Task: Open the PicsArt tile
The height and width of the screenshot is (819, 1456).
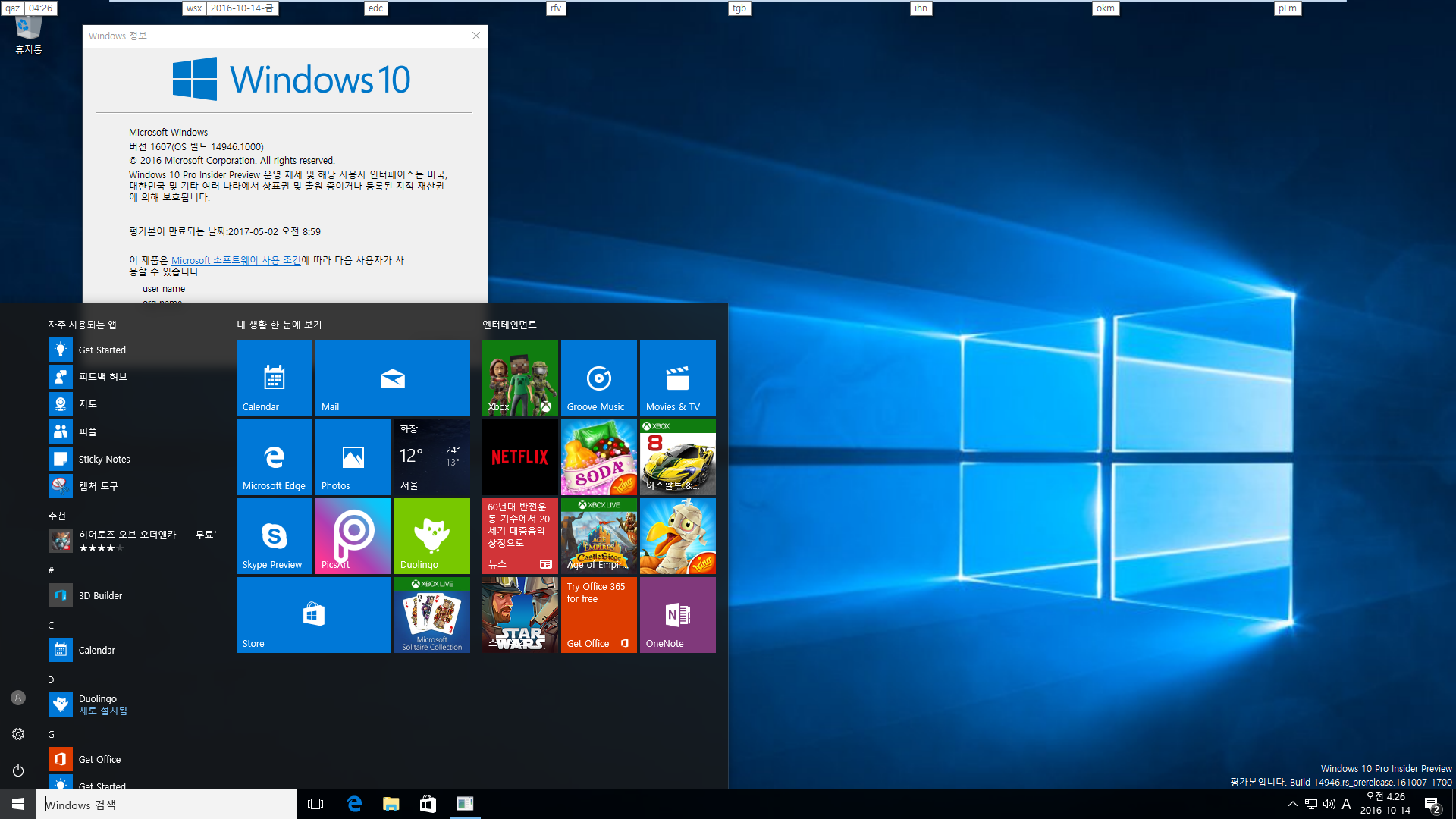Action: point(353,535)
